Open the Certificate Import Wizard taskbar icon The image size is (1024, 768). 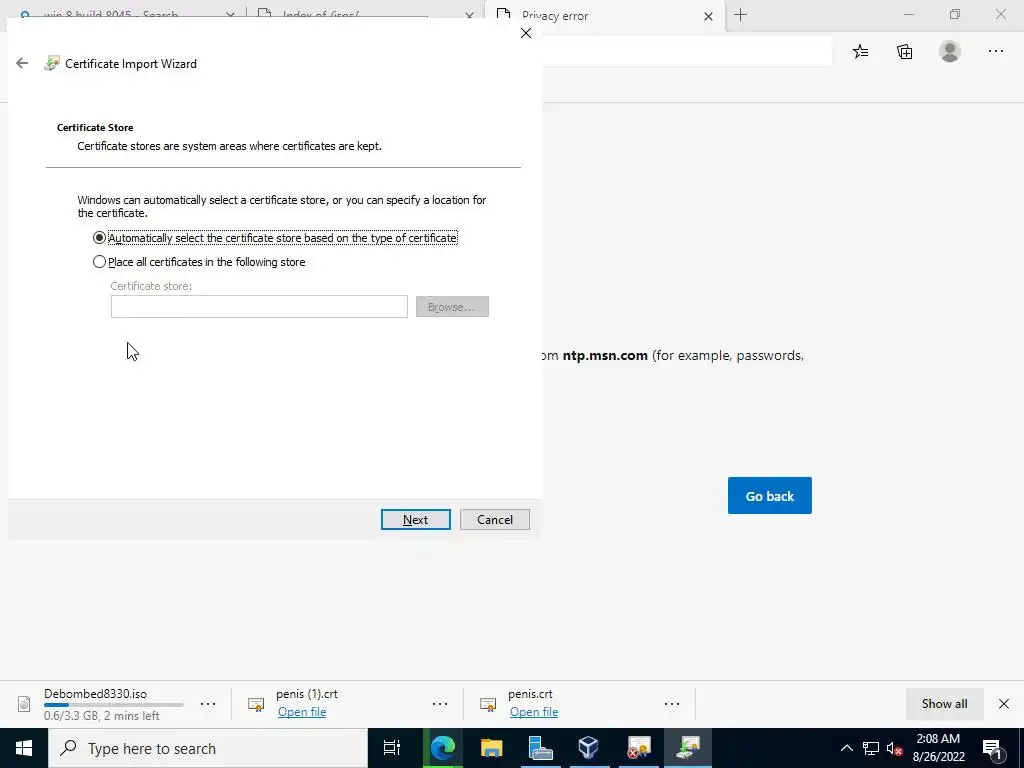pyautogui.click(x=688, y=748)
